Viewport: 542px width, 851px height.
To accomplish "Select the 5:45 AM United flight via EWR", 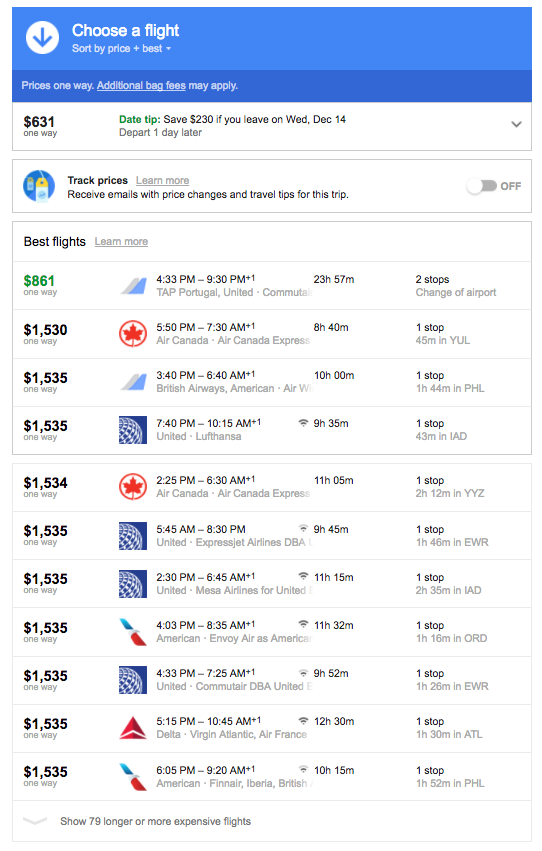I will pos(272,536).
